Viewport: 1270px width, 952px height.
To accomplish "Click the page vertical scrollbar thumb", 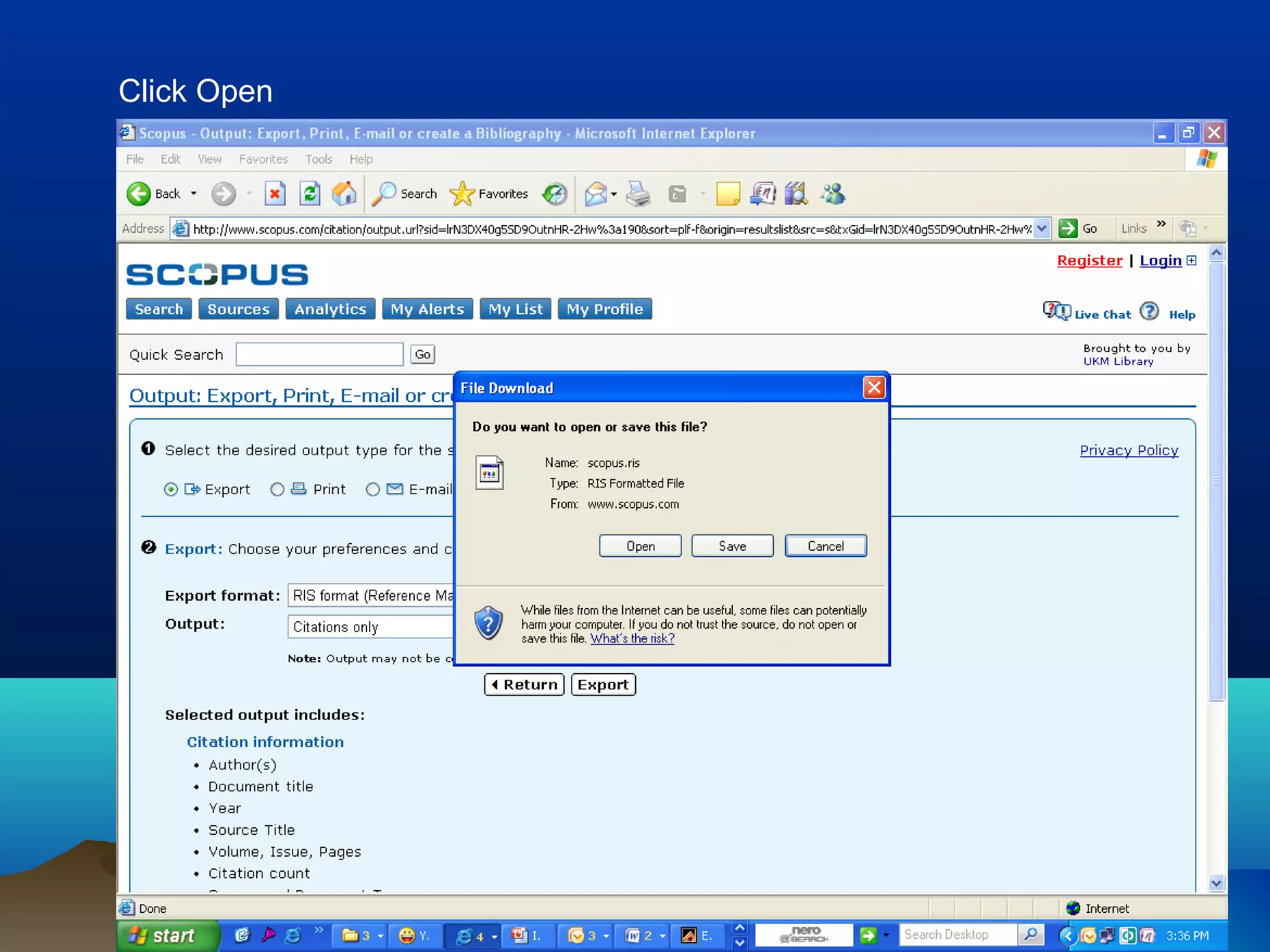I will [x=1216, y=481].
